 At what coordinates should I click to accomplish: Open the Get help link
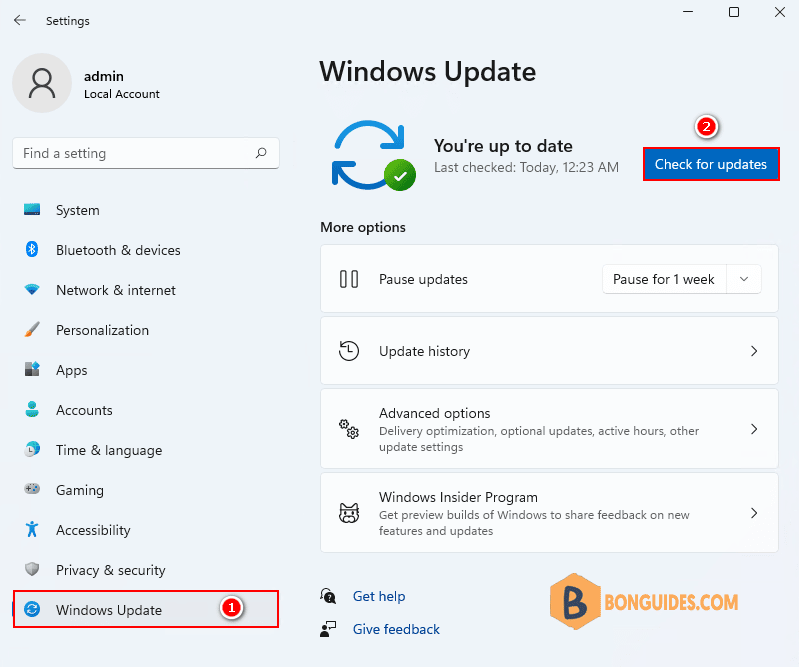pyautogui.click(x=378, y=596)
